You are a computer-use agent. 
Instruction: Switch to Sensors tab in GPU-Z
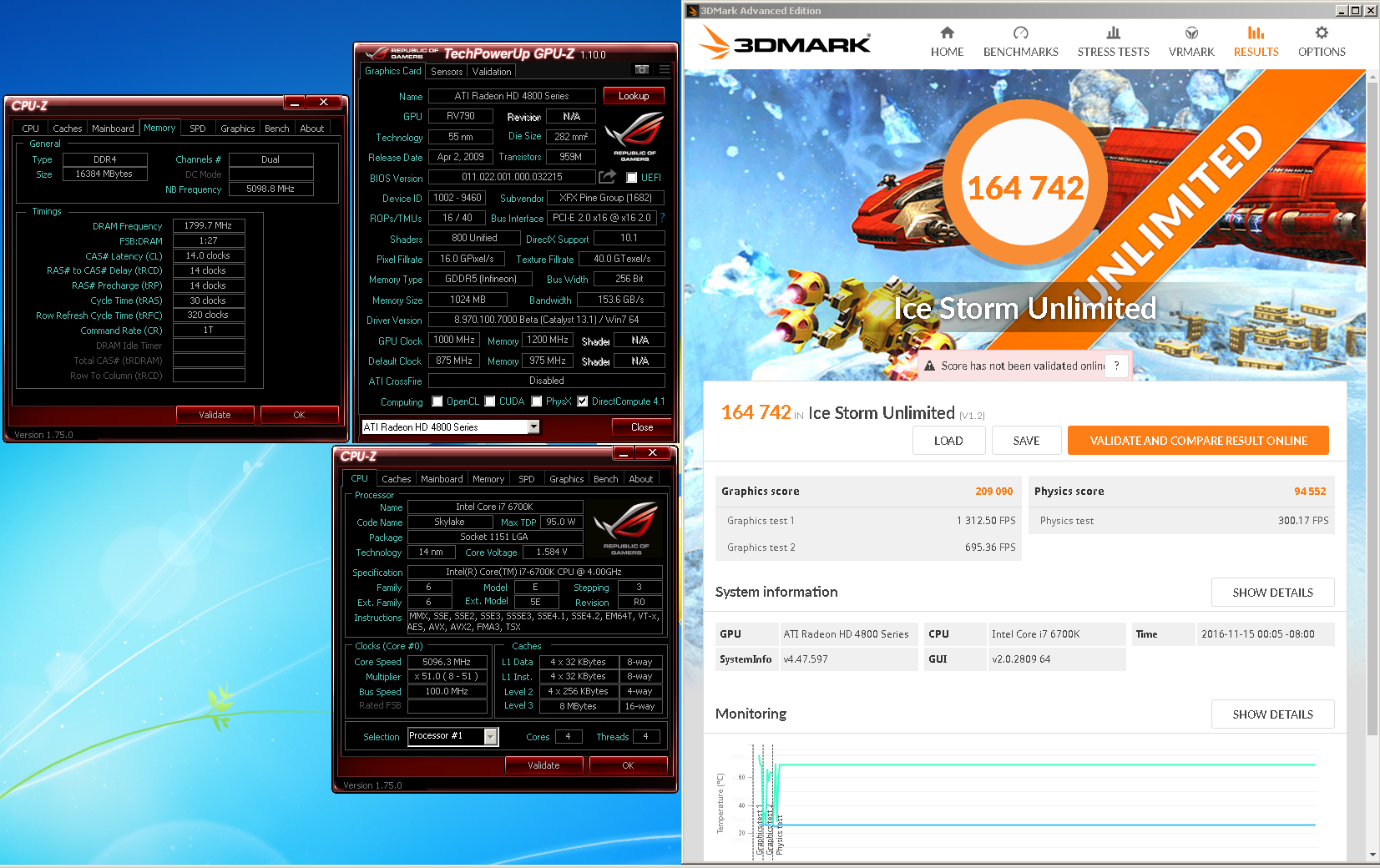tap(447, 72)
